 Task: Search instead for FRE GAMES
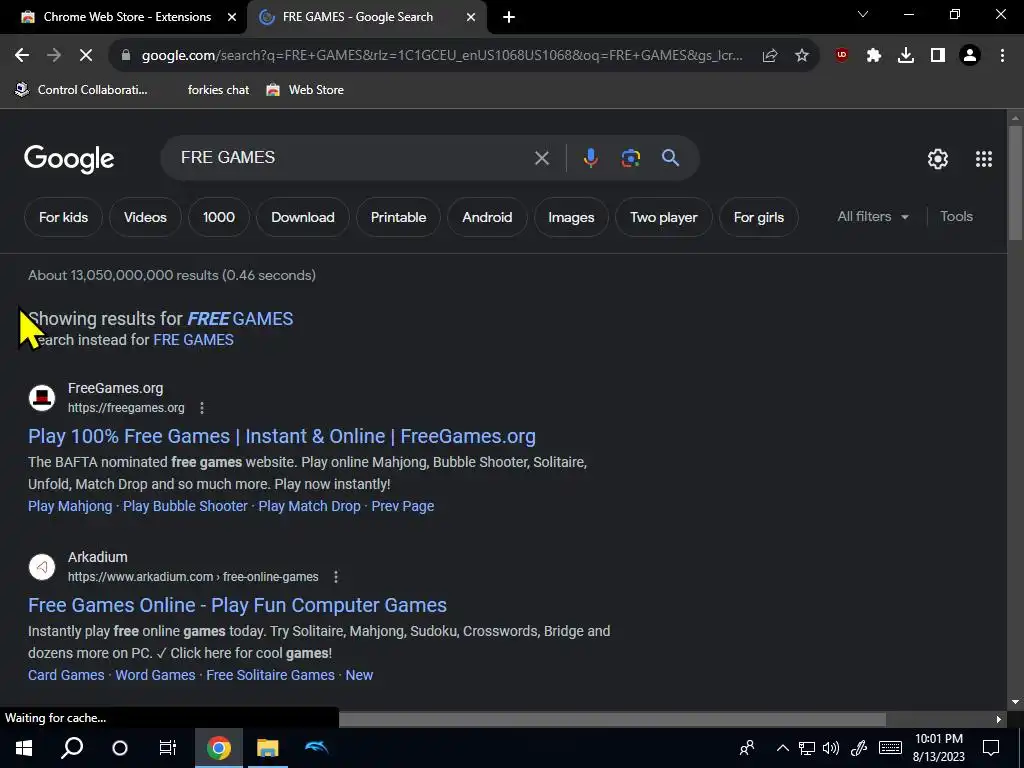point(193,340)
